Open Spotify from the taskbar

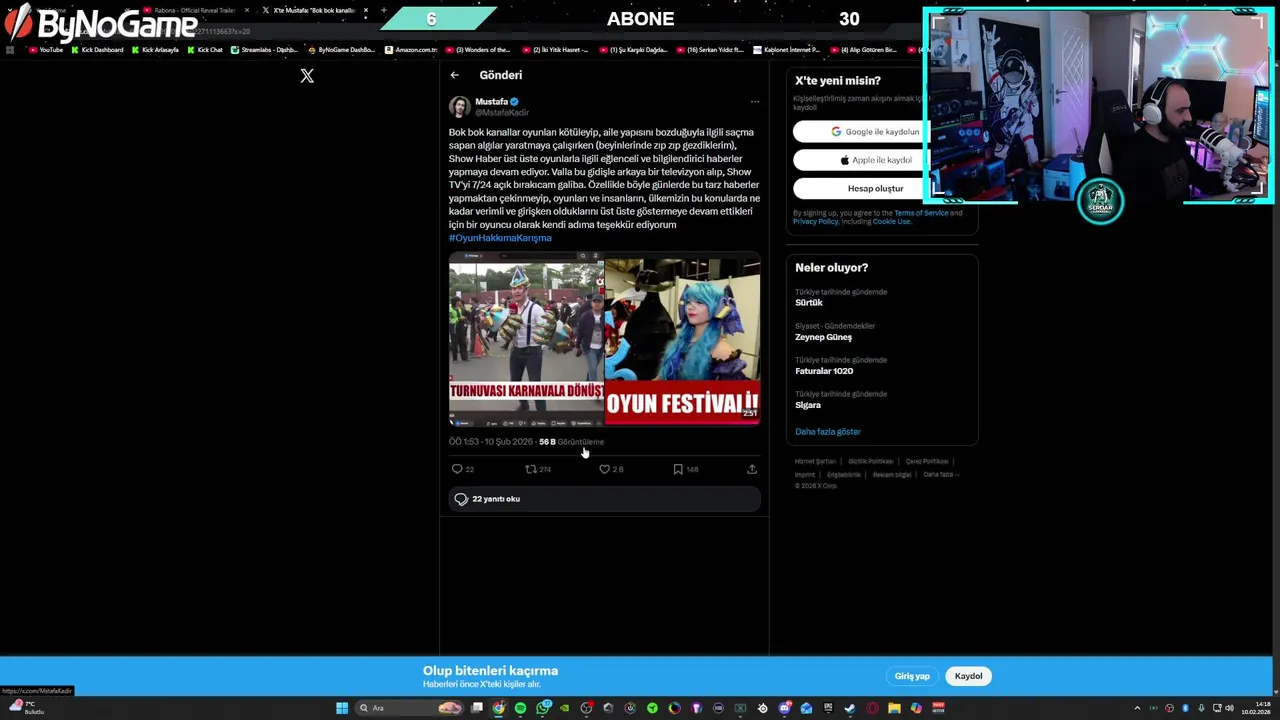coord(520,708)
